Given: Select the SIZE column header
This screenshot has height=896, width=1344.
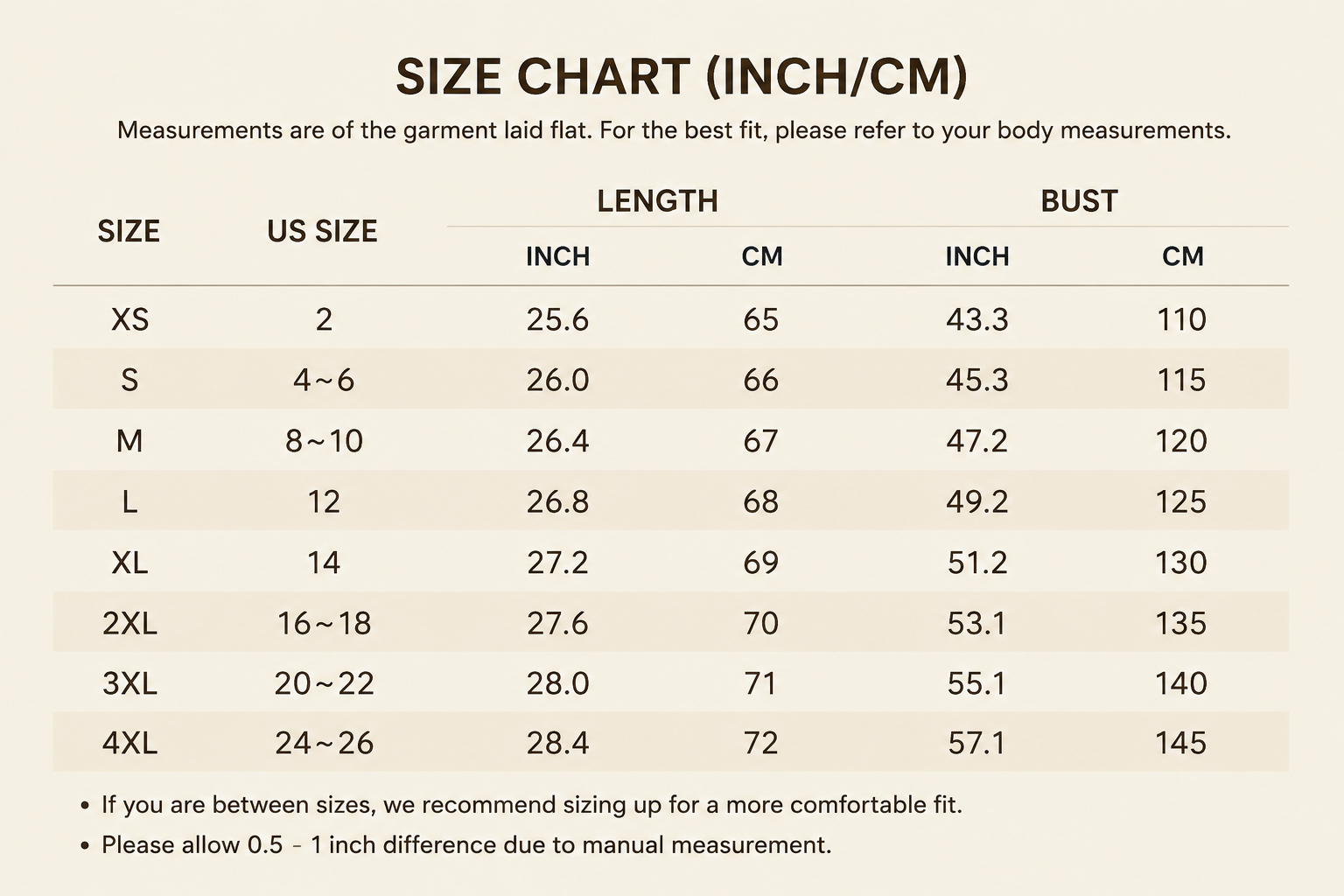Looking at the screenshot, I should click(129, 231).
